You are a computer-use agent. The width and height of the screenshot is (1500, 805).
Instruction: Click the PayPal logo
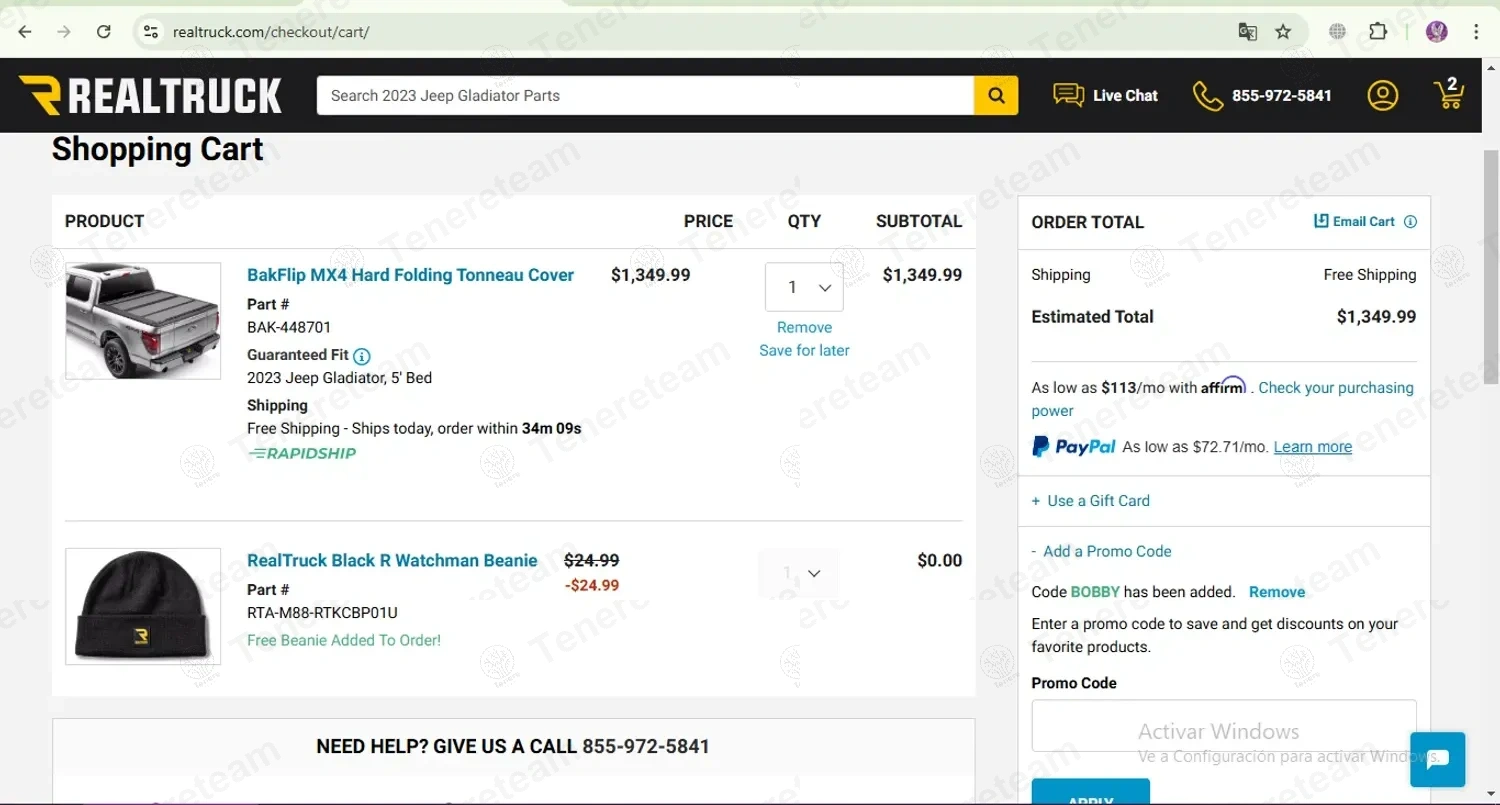pyautogui.click(x=1073, y=447)
